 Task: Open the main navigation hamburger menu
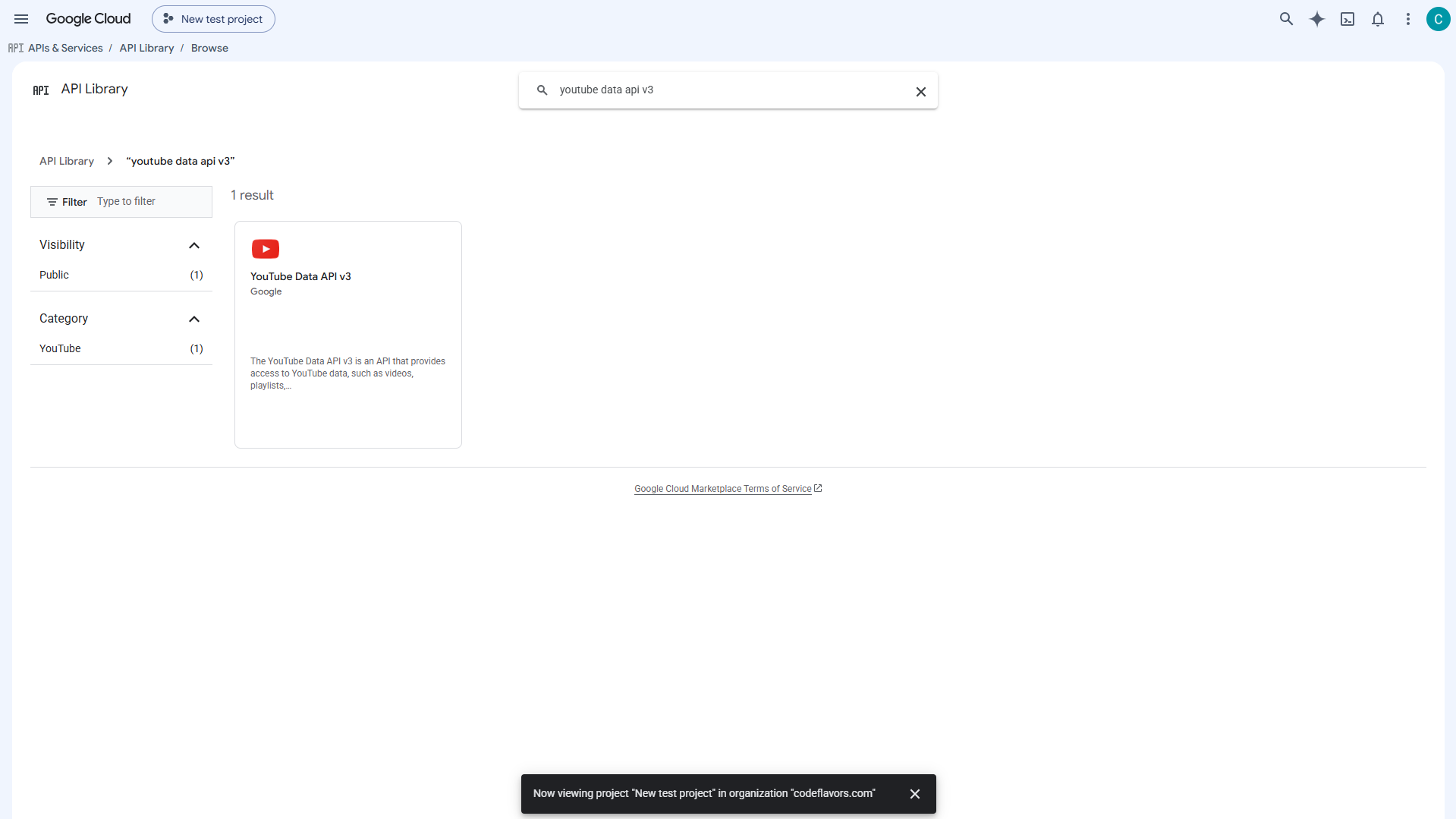[x=21, y=19]
